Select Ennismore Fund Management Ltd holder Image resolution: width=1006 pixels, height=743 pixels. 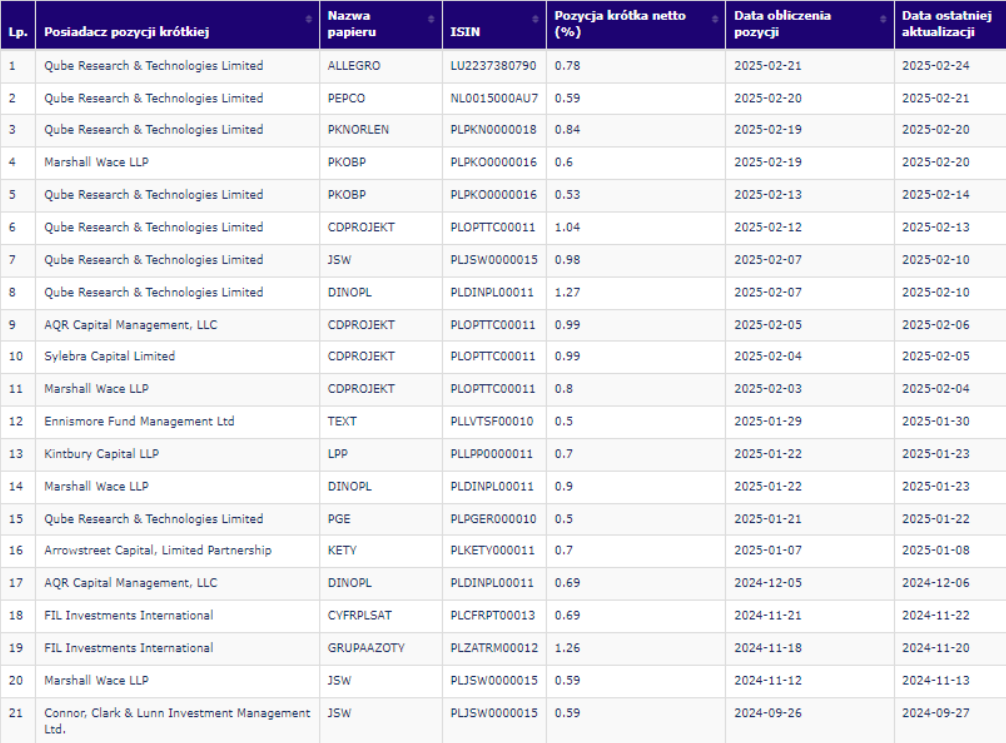[139, 422]
